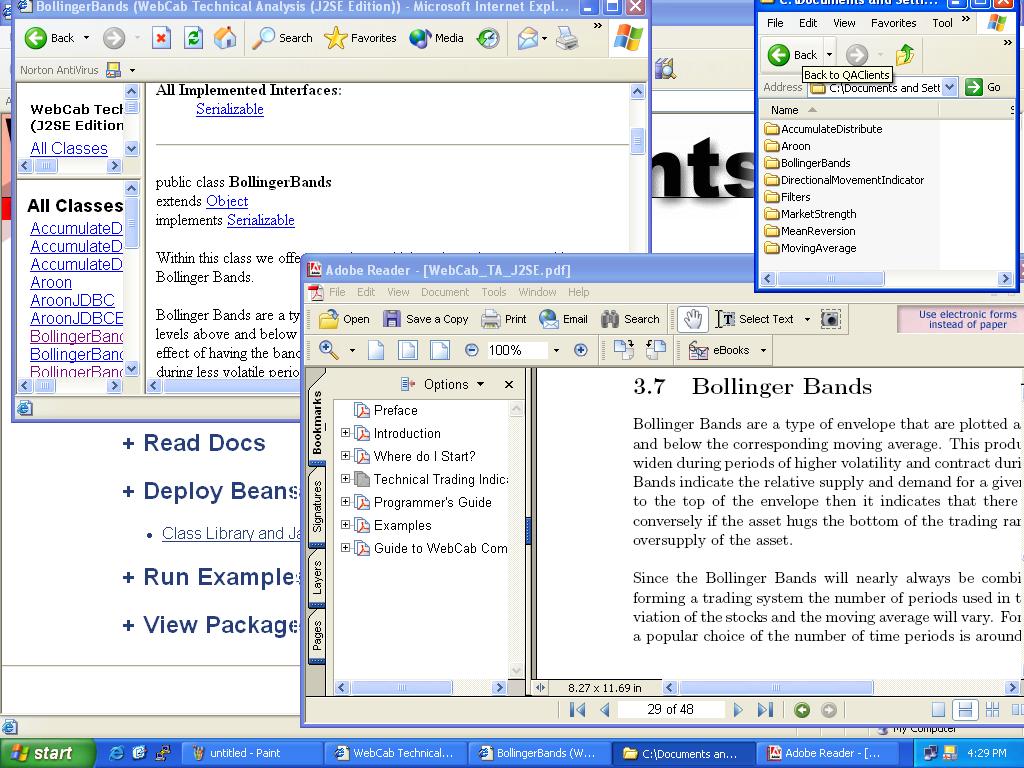
Task: Expand the Programmer's Guide bookmark
Action: [345, 502]
